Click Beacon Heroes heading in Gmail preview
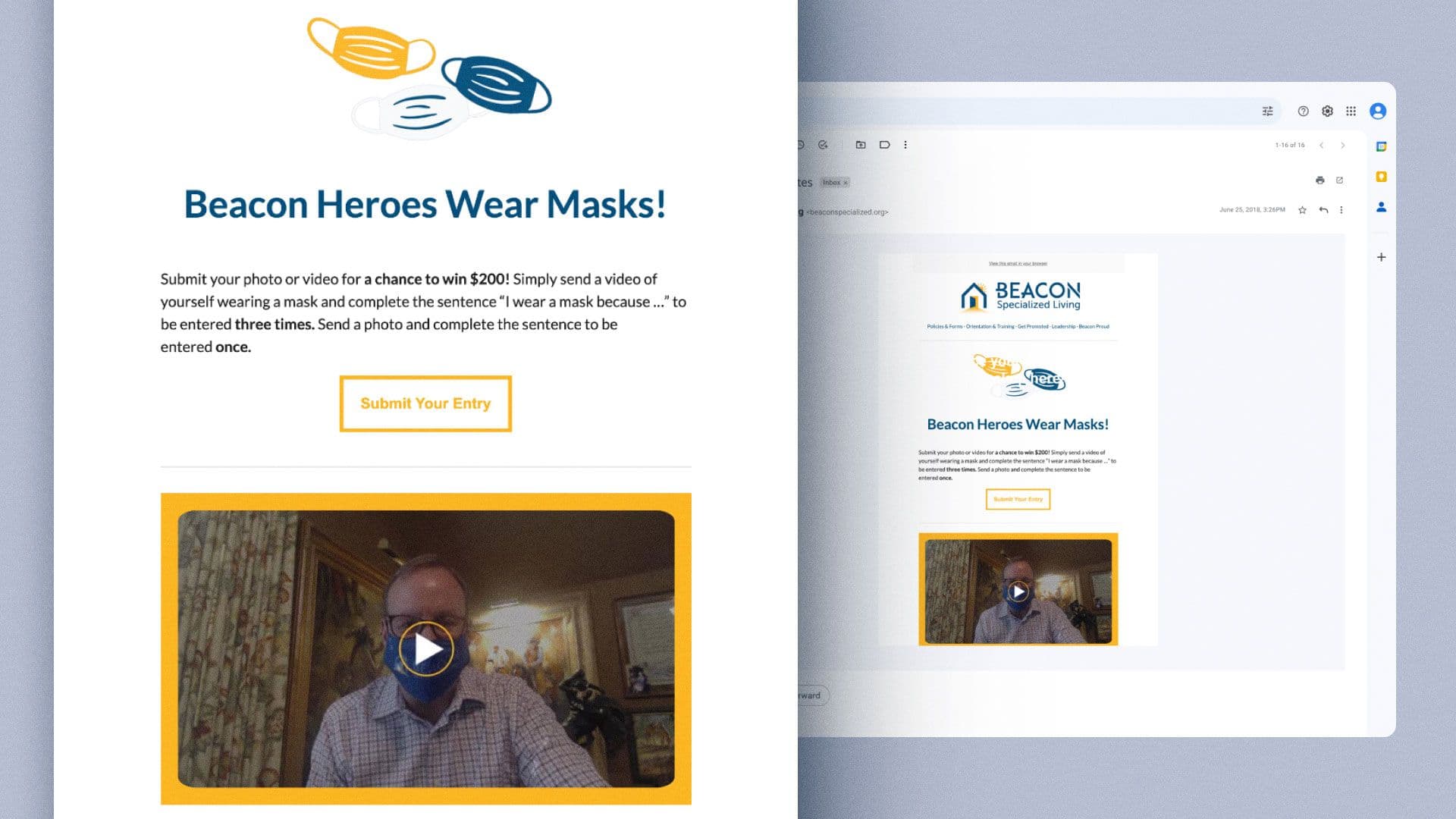Screen dimensions: 1456x819 click(x=1018, y=425)
